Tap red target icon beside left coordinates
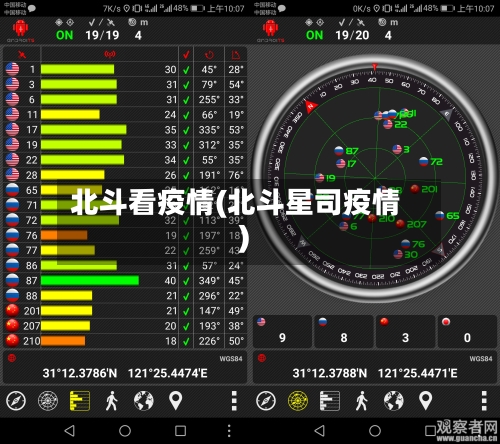500x444 pixels. [12, 358]
